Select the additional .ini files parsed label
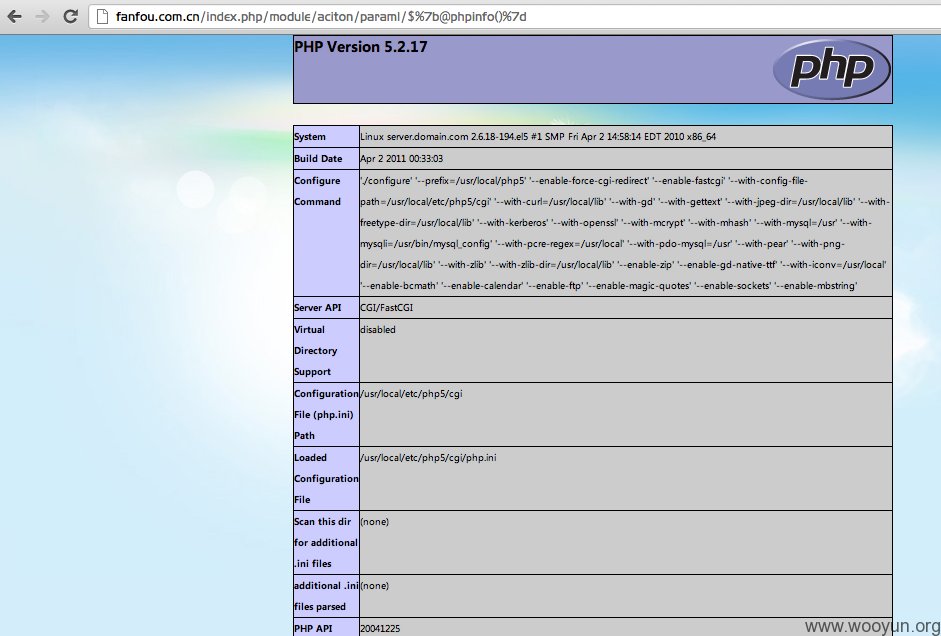941x636 pixels. pyautogui.click(x=326, y=596)
